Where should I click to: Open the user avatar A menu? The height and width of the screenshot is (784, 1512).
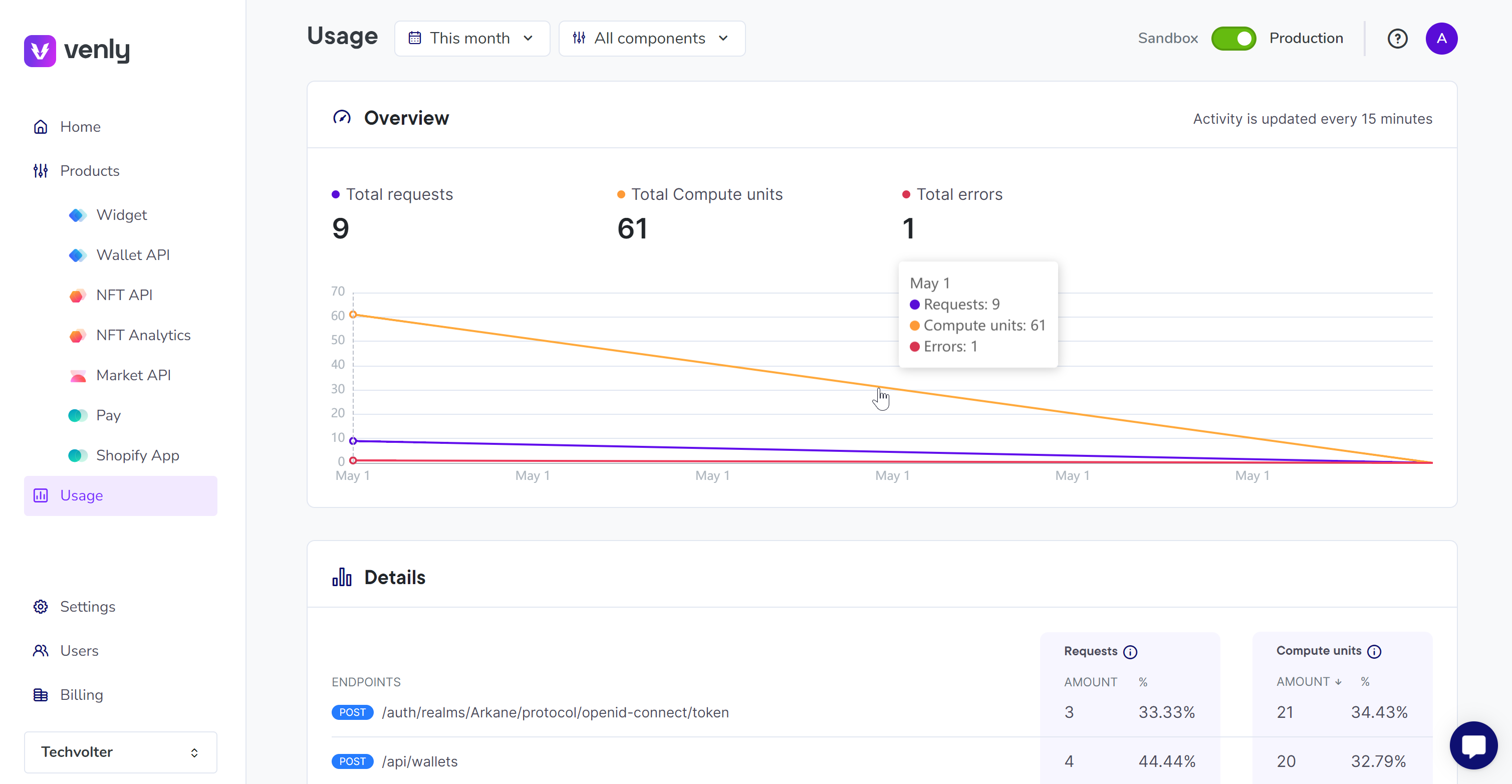pyautogui.click(x=1441, y=39)
